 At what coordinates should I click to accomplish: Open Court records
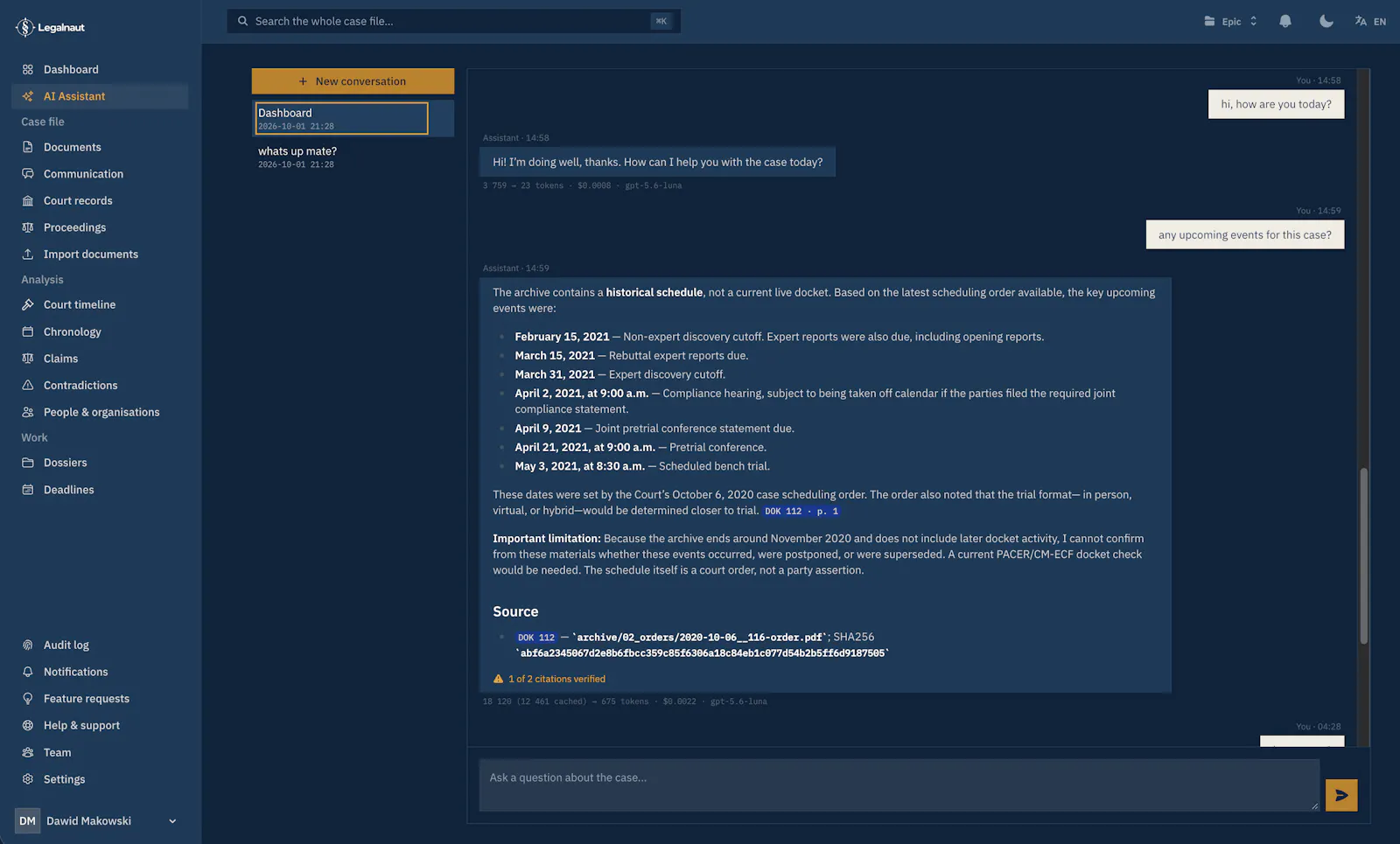(100, 200)
